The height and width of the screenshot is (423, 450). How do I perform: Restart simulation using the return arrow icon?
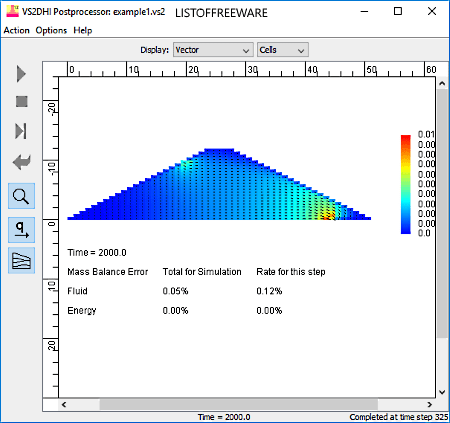[22, 162]
